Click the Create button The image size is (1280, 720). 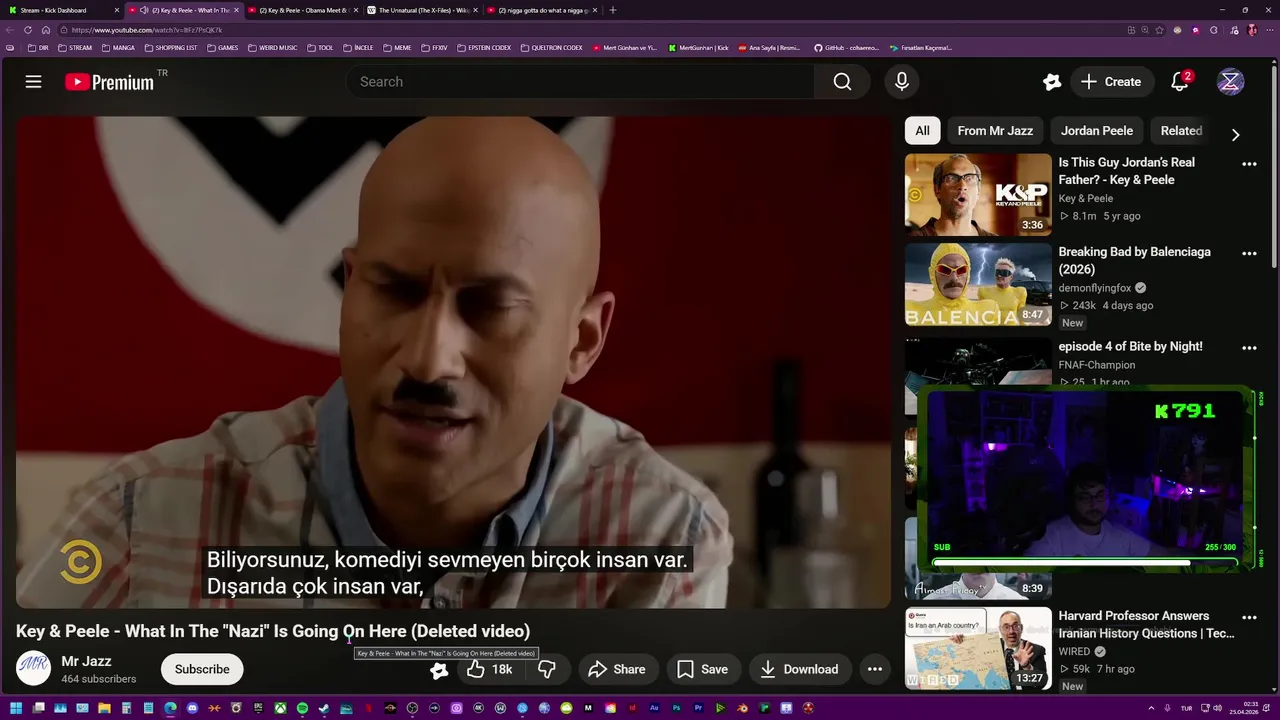(1111, 82)
